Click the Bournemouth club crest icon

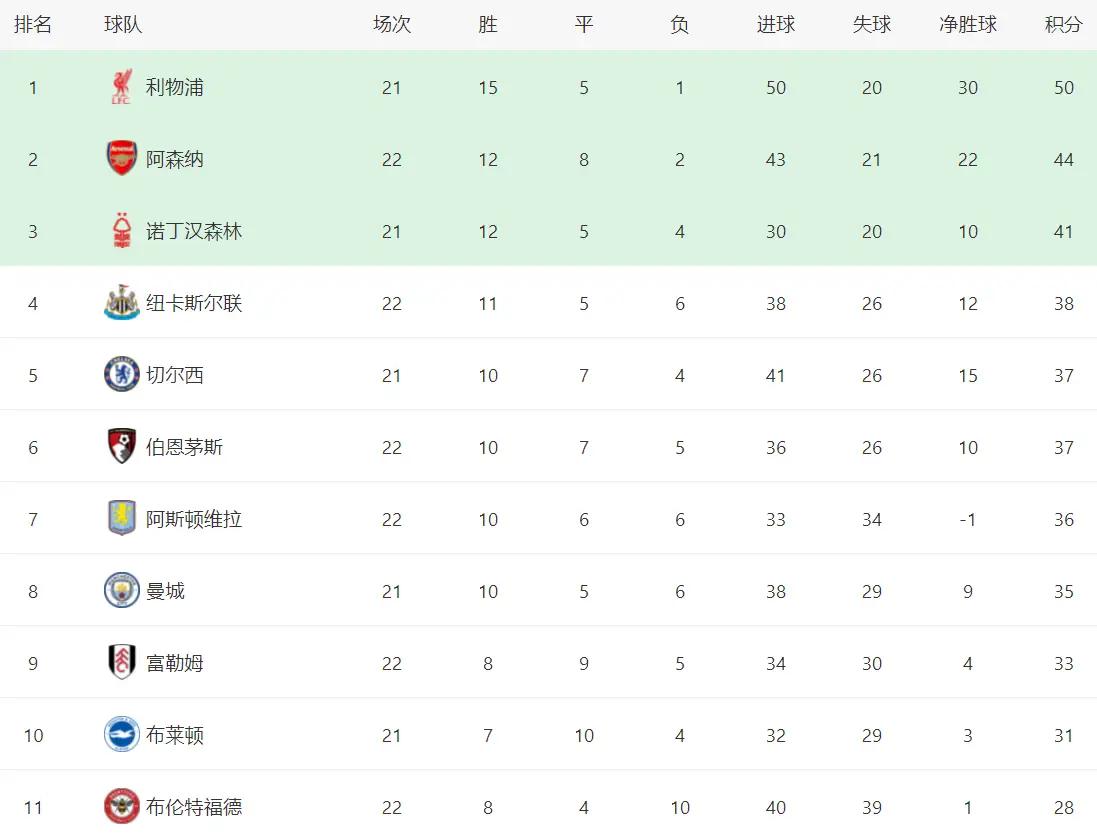121,447
